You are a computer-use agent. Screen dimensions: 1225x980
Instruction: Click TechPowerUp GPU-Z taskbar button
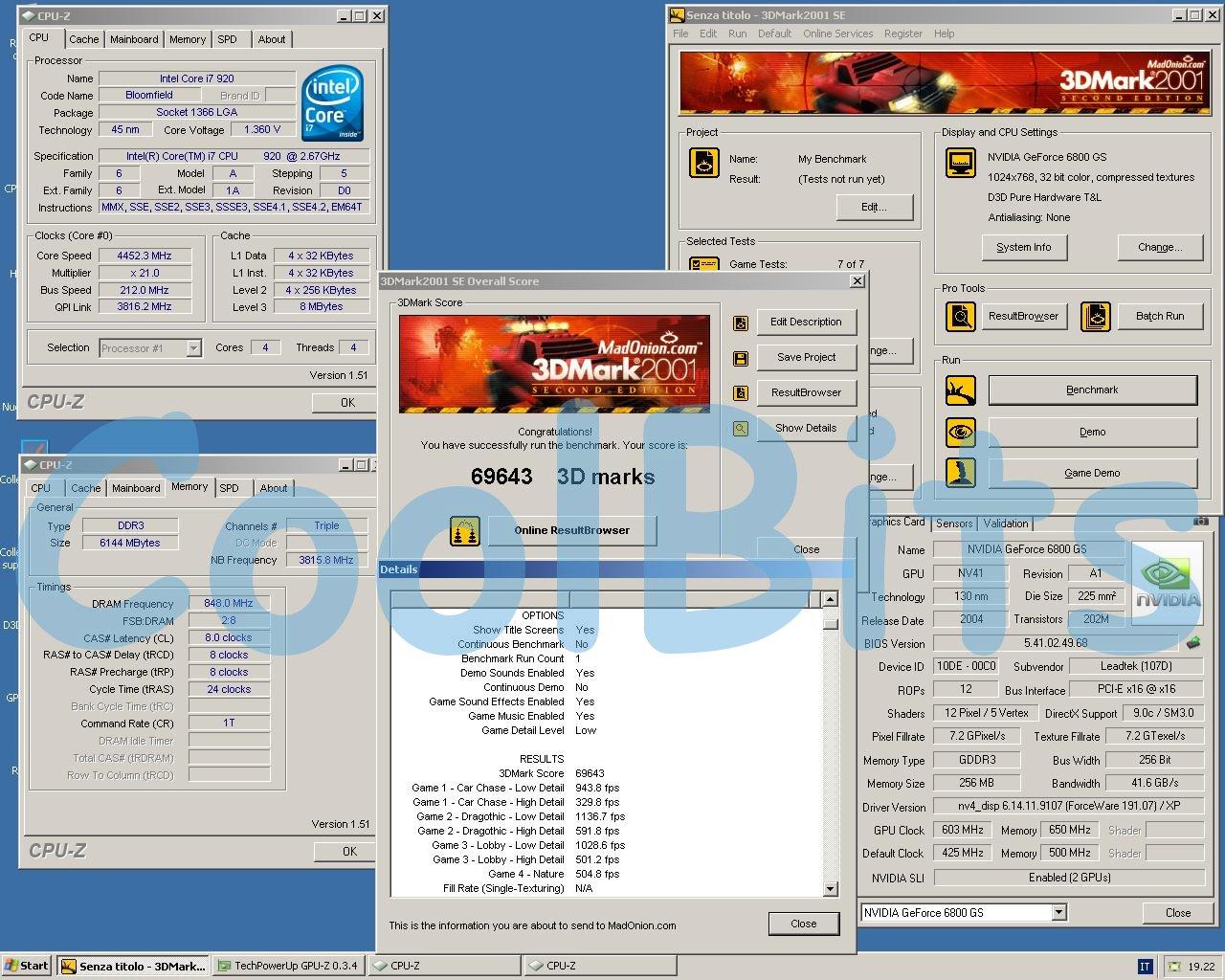289,966
